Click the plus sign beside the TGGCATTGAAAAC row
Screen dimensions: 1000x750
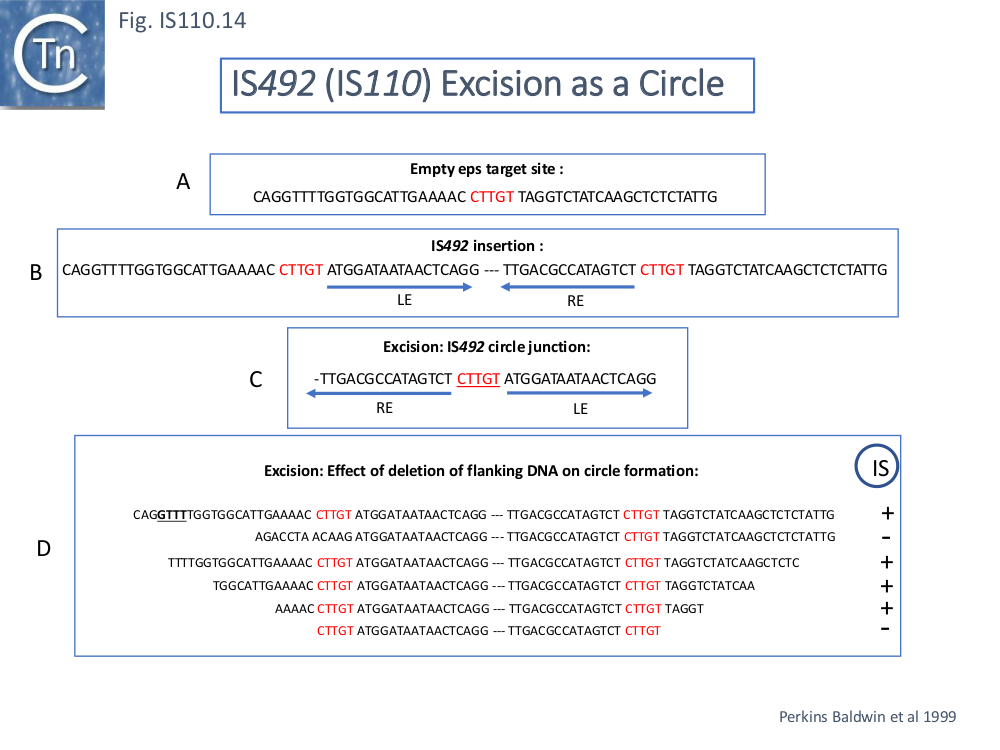pyautogui.click(x=886, y=586)
